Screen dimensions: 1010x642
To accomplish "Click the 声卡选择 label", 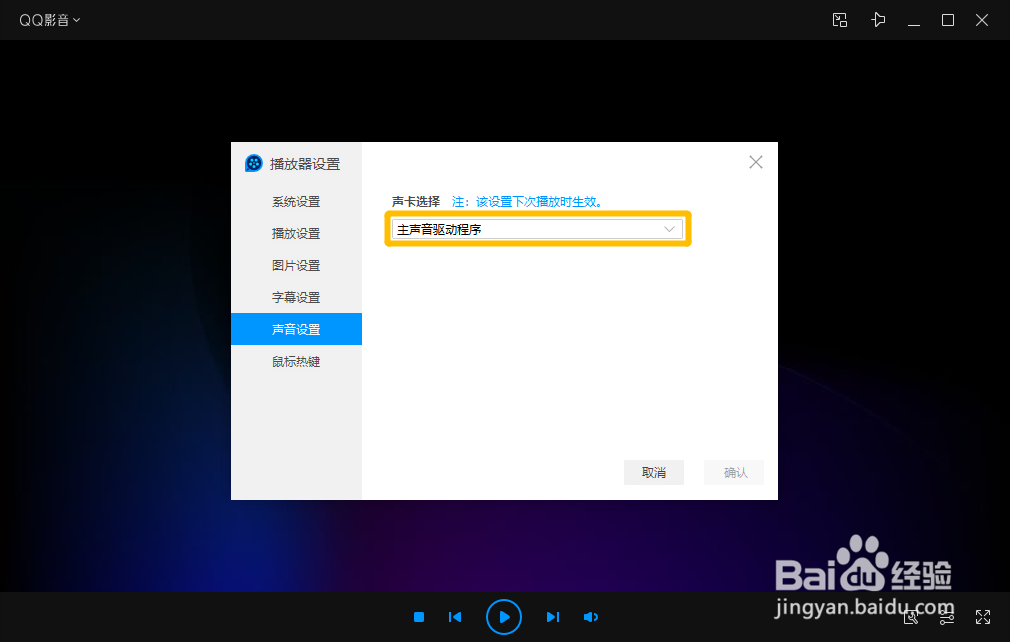I will click(416, 202).
